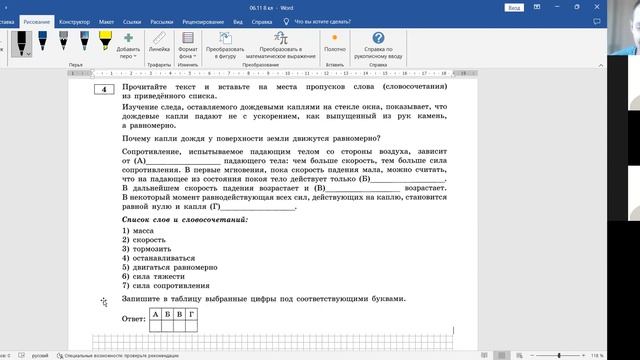The width and height of the screenshot is (640, 360).
Task: Select the gray pencil tool
Action: click(x=63, y=41)
